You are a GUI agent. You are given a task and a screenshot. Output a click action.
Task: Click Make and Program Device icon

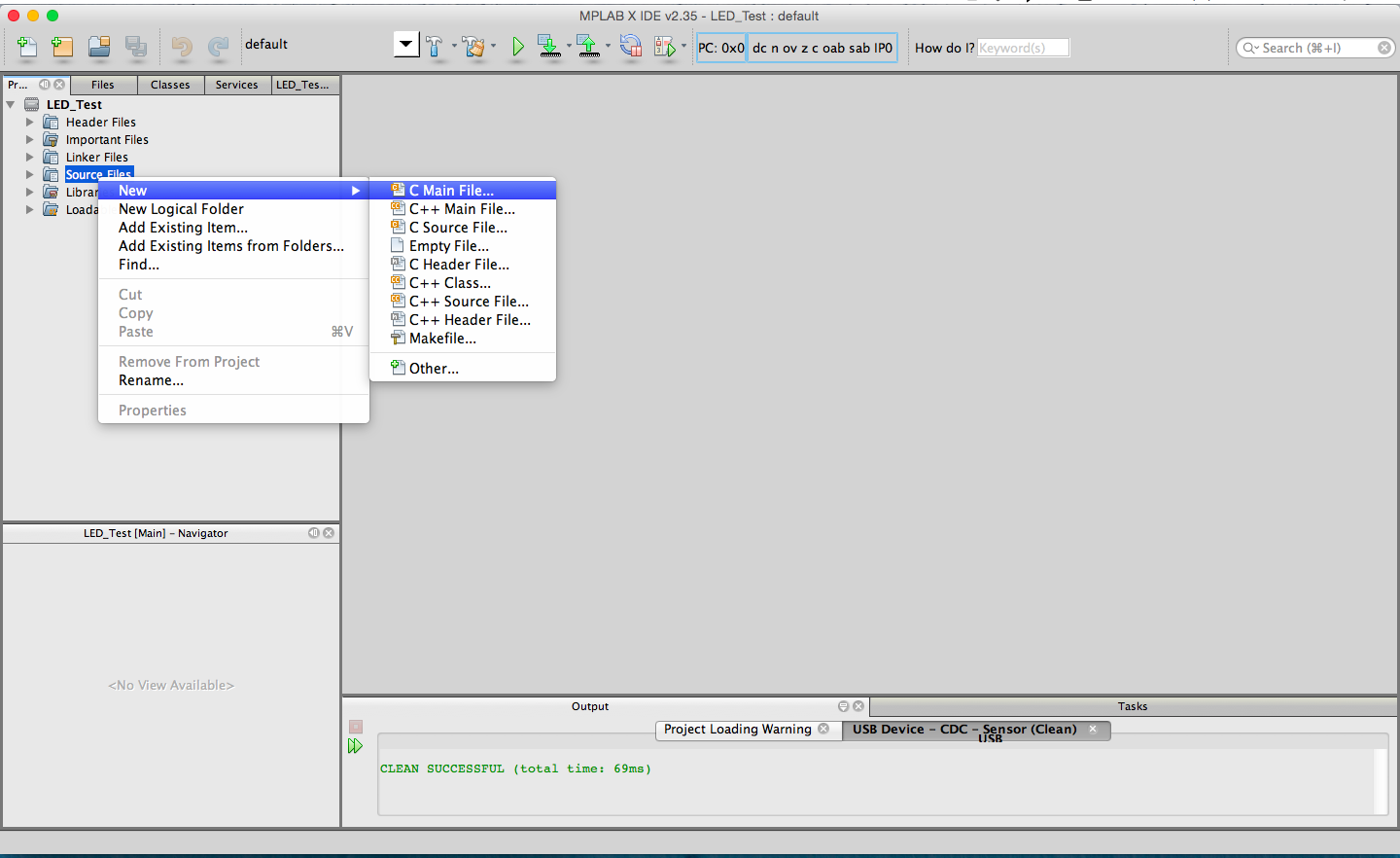(x=549, y=46)
